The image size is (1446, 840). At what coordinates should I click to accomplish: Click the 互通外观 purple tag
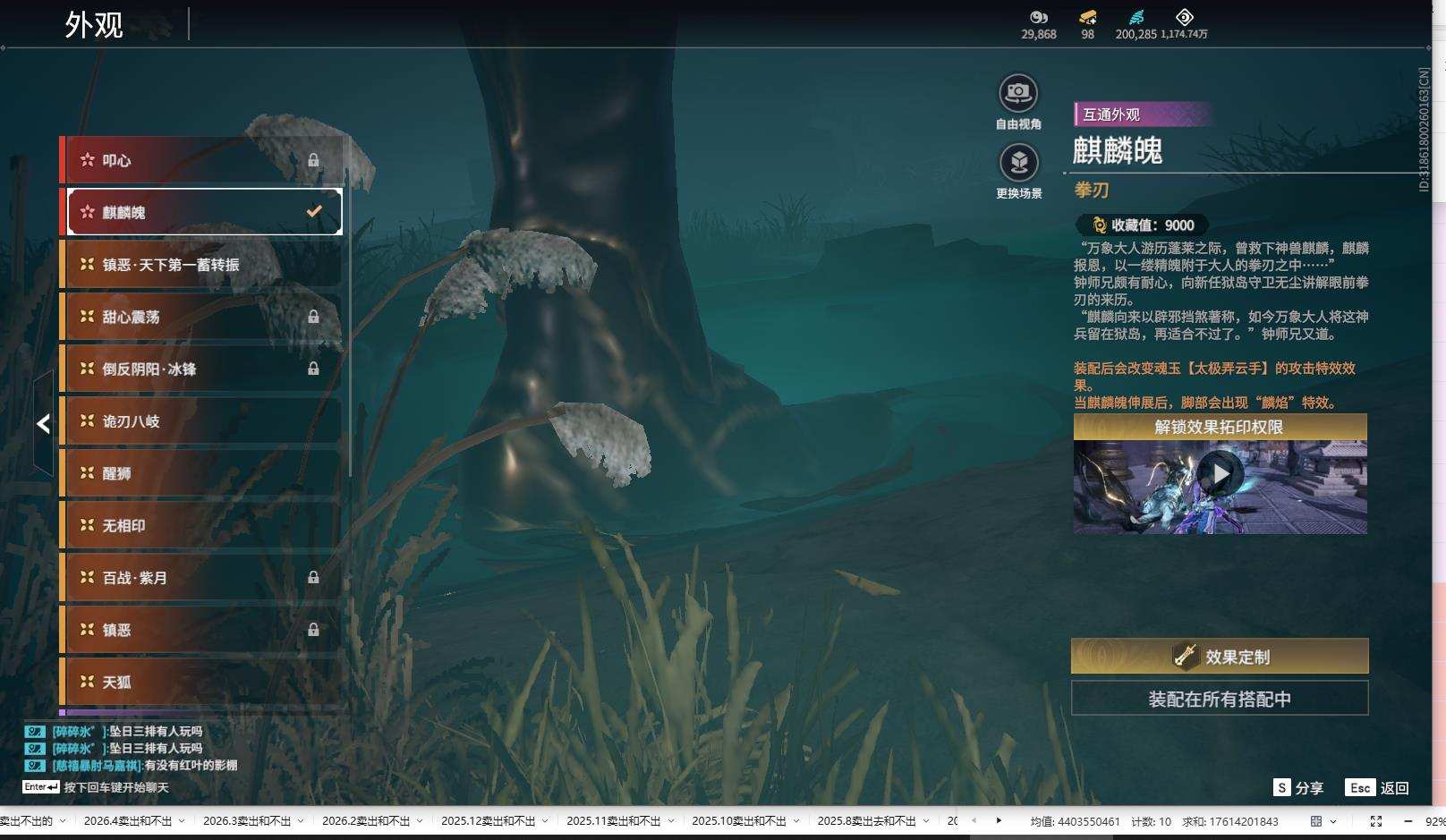click(x=1143, y=115)
